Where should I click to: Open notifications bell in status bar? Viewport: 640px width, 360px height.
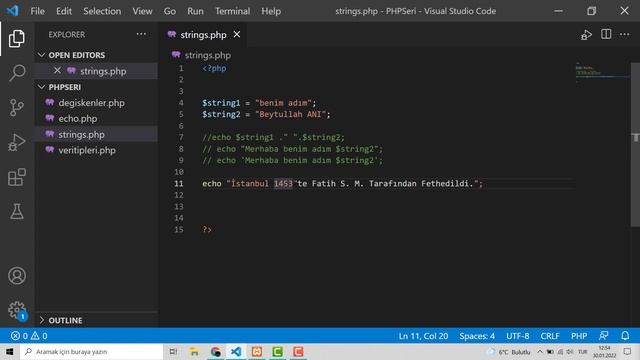[x=625, y=336]
